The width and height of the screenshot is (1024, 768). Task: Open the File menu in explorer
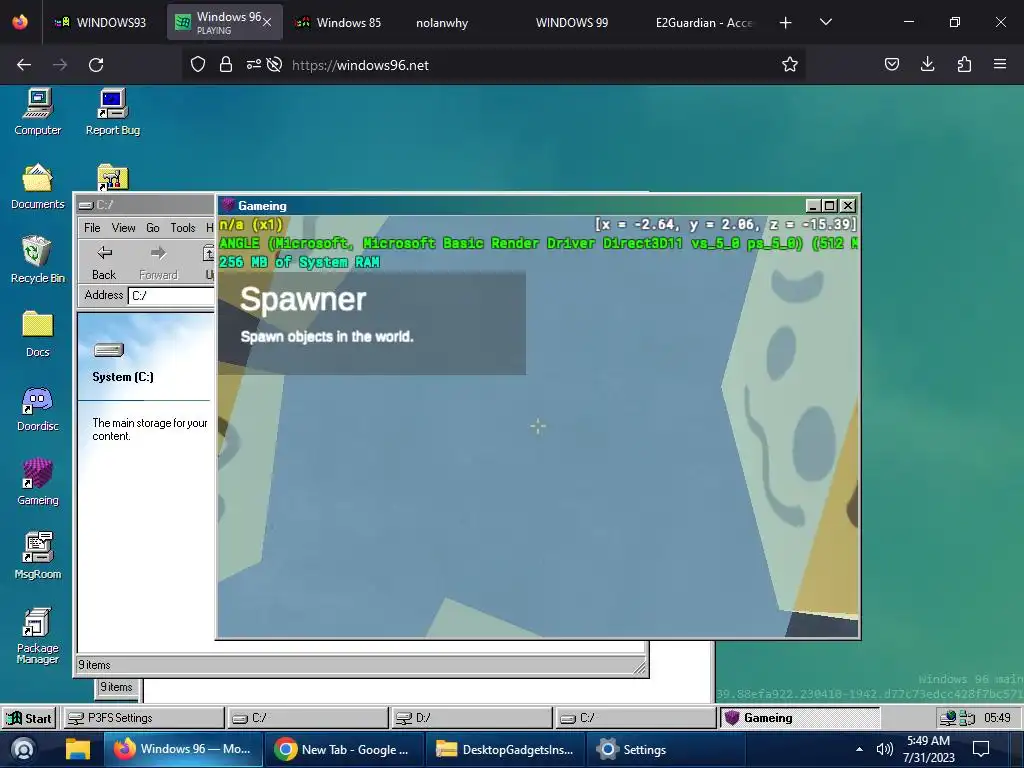point(92,228)
